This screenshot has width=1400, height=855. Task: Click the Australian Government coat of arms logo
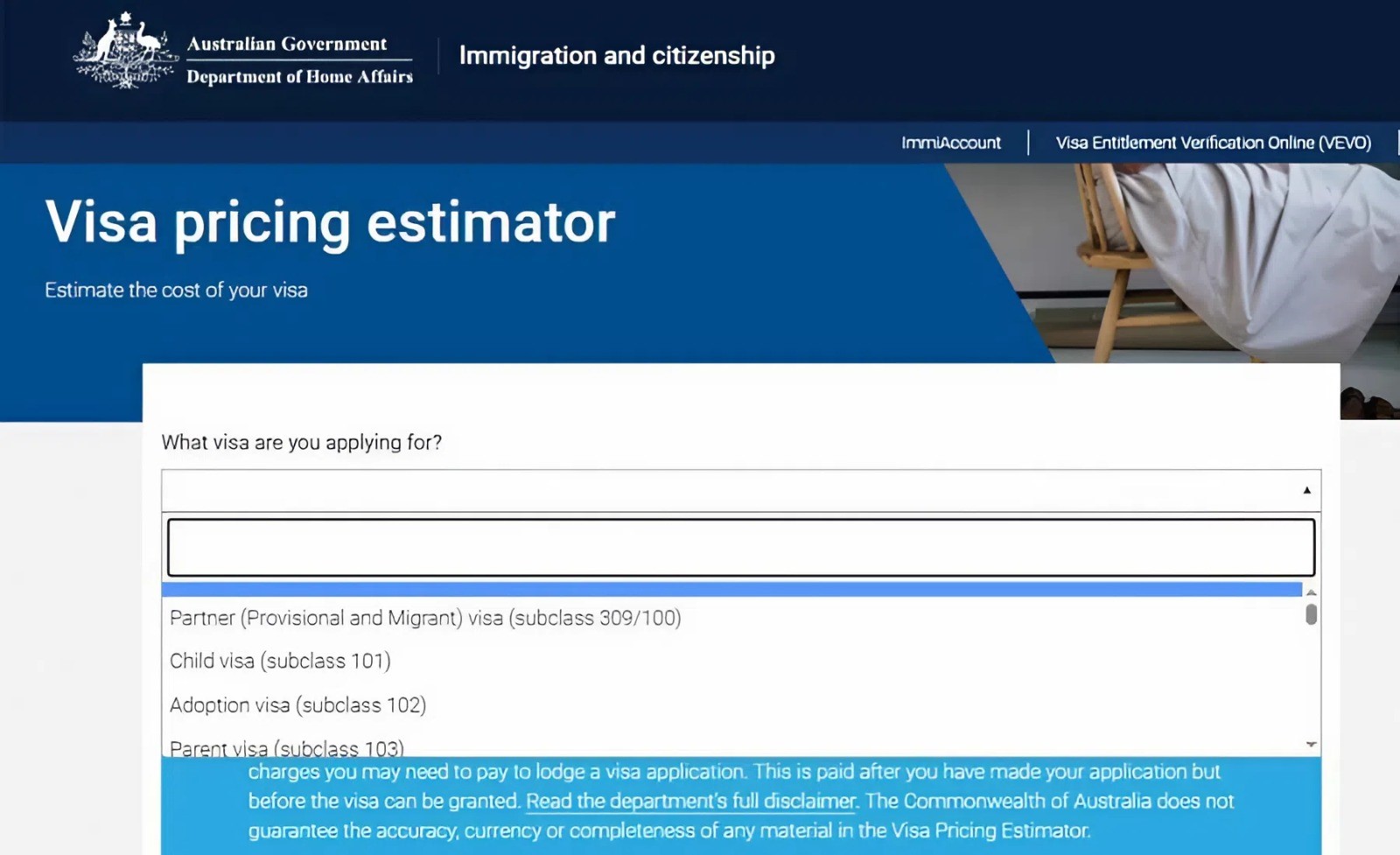tap(126, 50)
